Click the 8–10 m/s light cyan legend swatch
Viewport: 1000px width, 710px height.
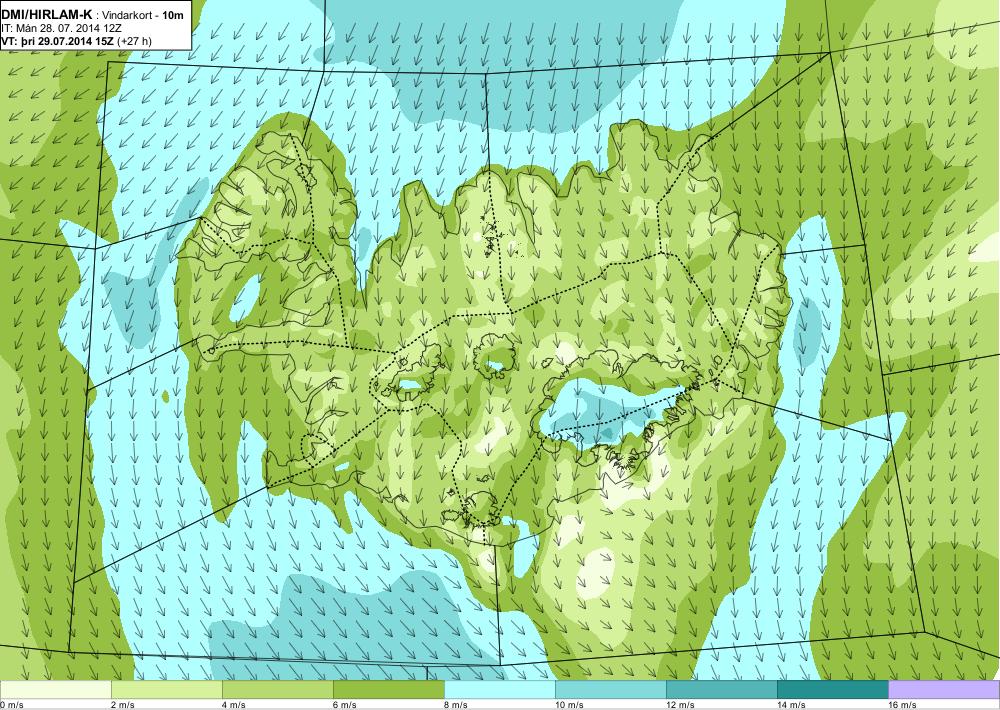[x=499, y=690]
